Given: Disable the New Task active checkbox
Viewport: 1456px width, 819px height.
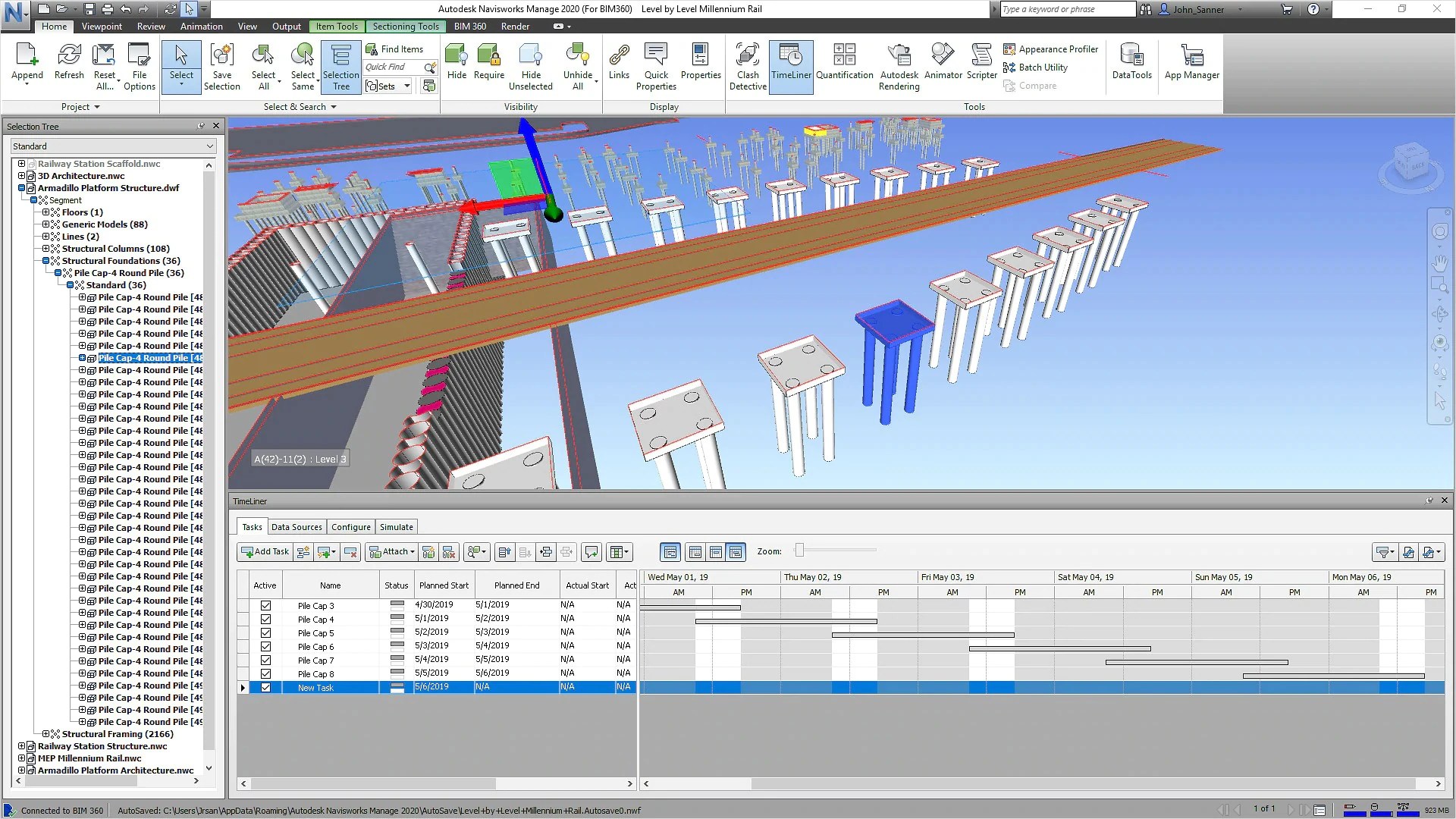Looking at the screenshot, I should tap(265, 687).
